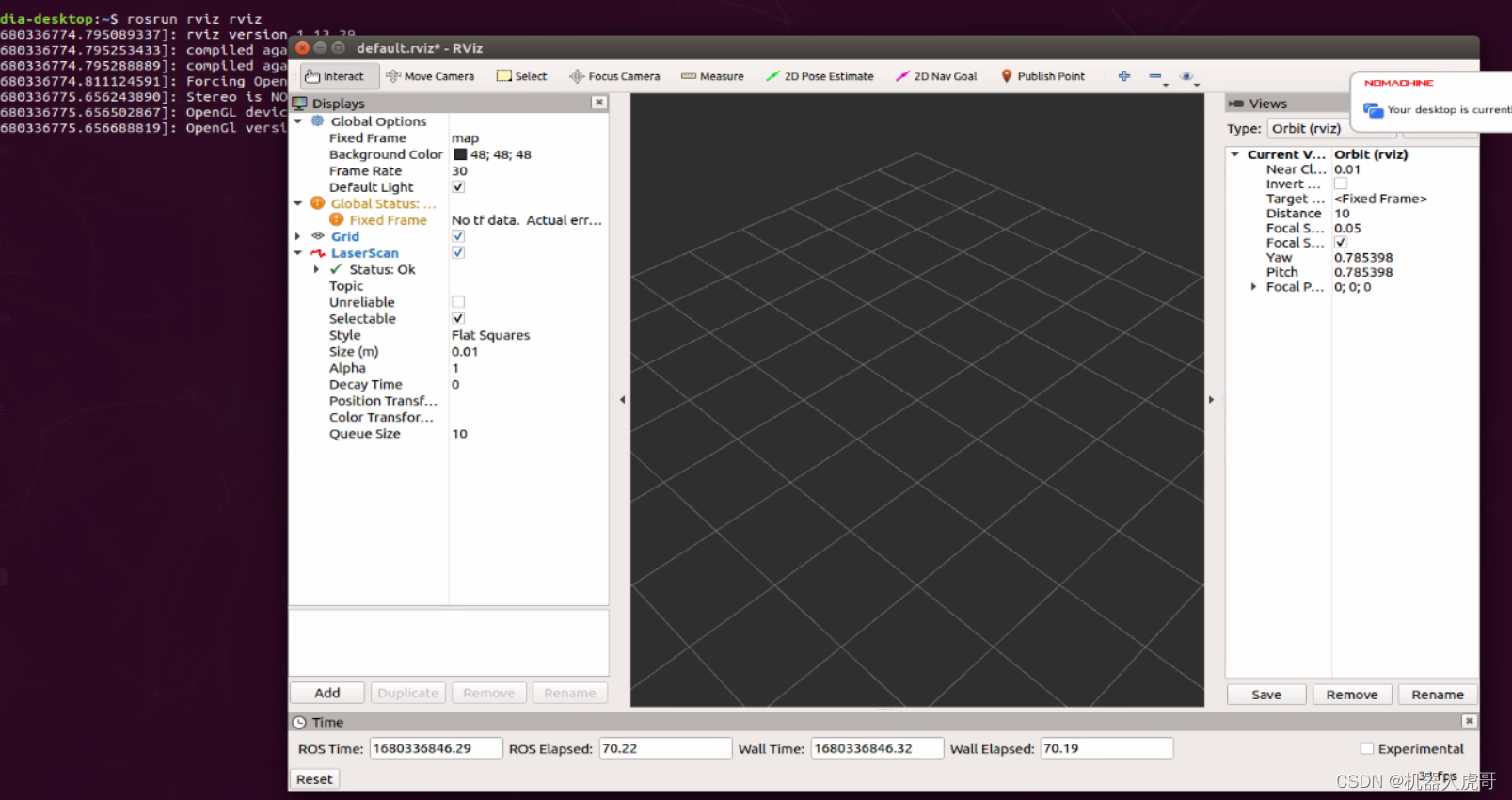This screenshot has height=800, width=1512.
Task: Enable the Experimental checkbox
Action: 1366,749
